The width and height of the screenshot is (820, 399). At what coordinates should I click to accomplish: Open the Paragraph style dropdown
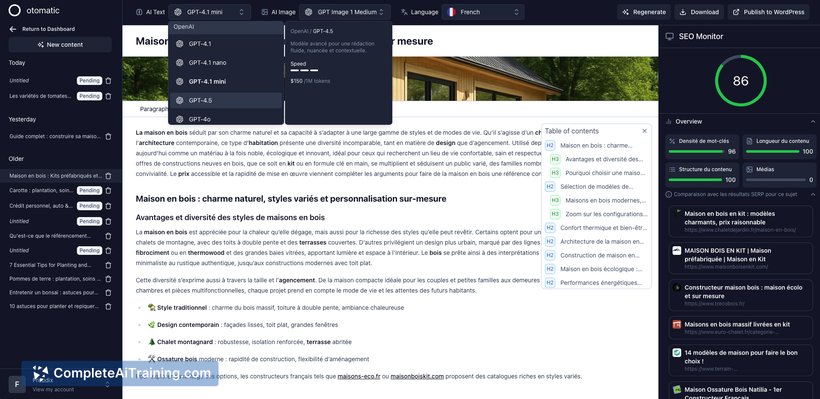point(153,109)
